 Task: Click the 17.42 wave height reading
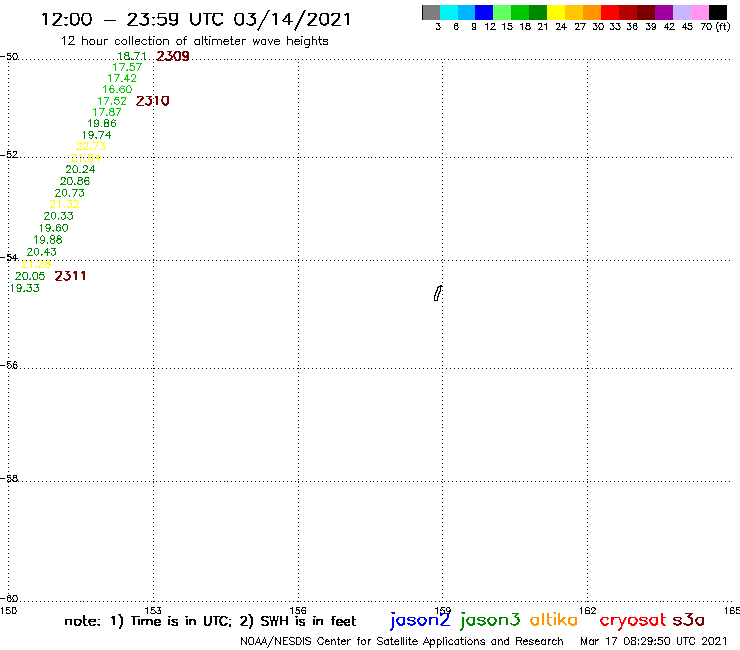[x=122, y=78]
